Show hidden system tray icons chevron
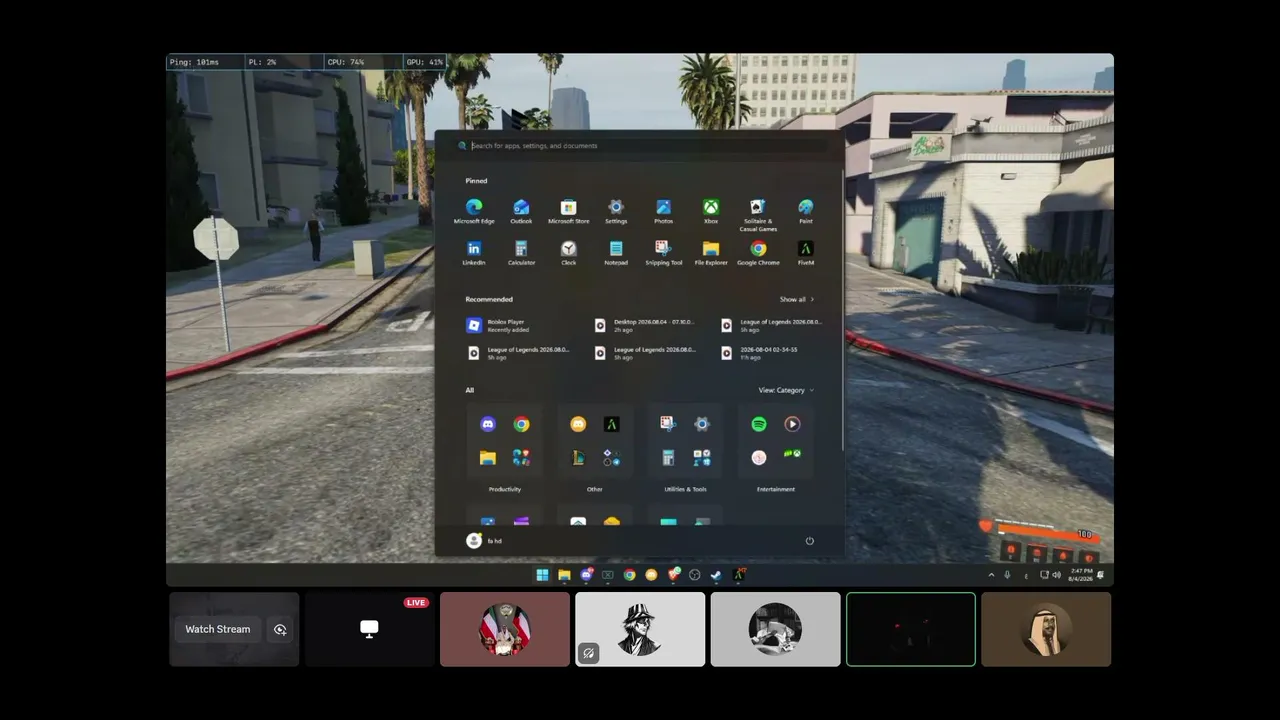 pos(991,575)
